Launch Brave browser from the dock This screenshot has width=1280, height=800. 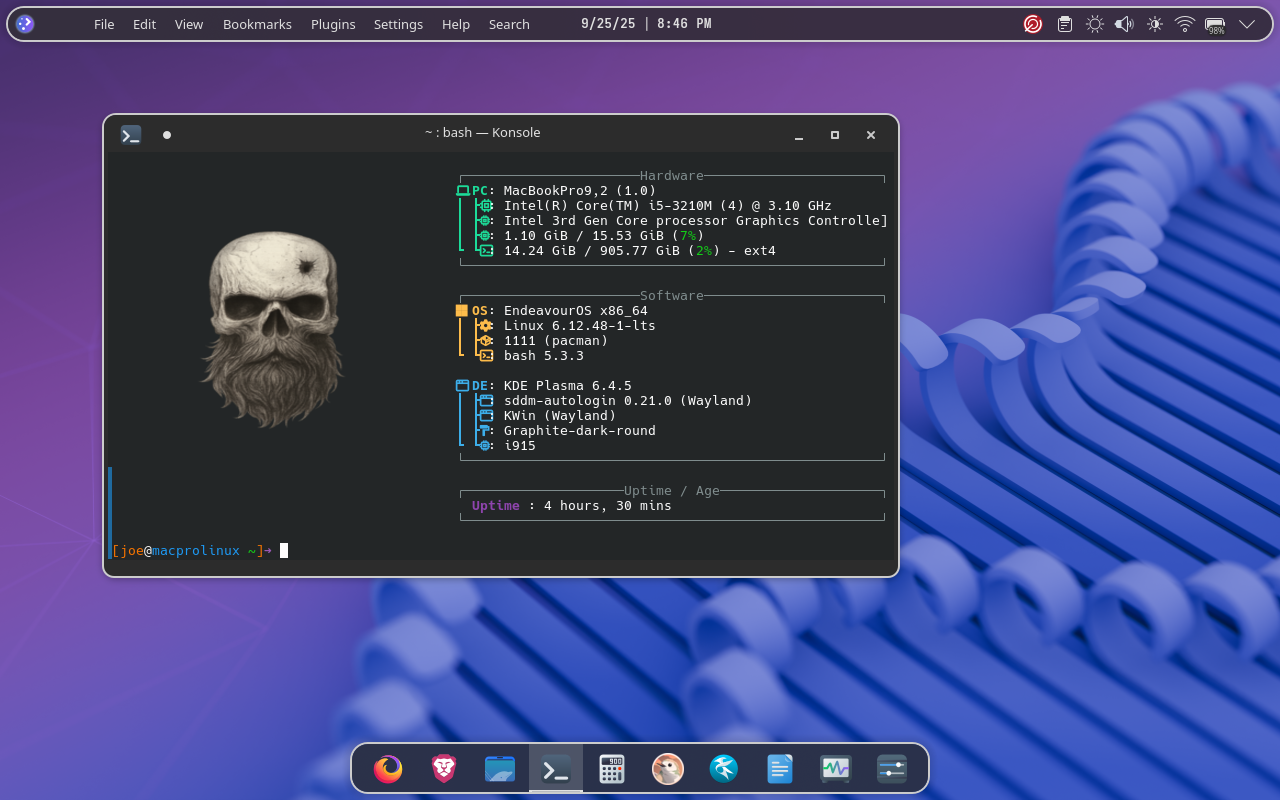tap(444, 768)
